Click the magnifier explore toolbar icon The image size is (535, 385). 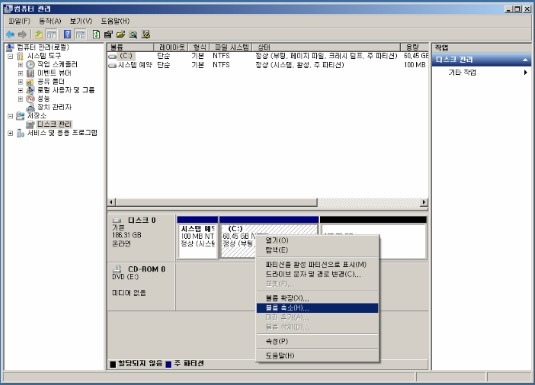tap(133, 34)
